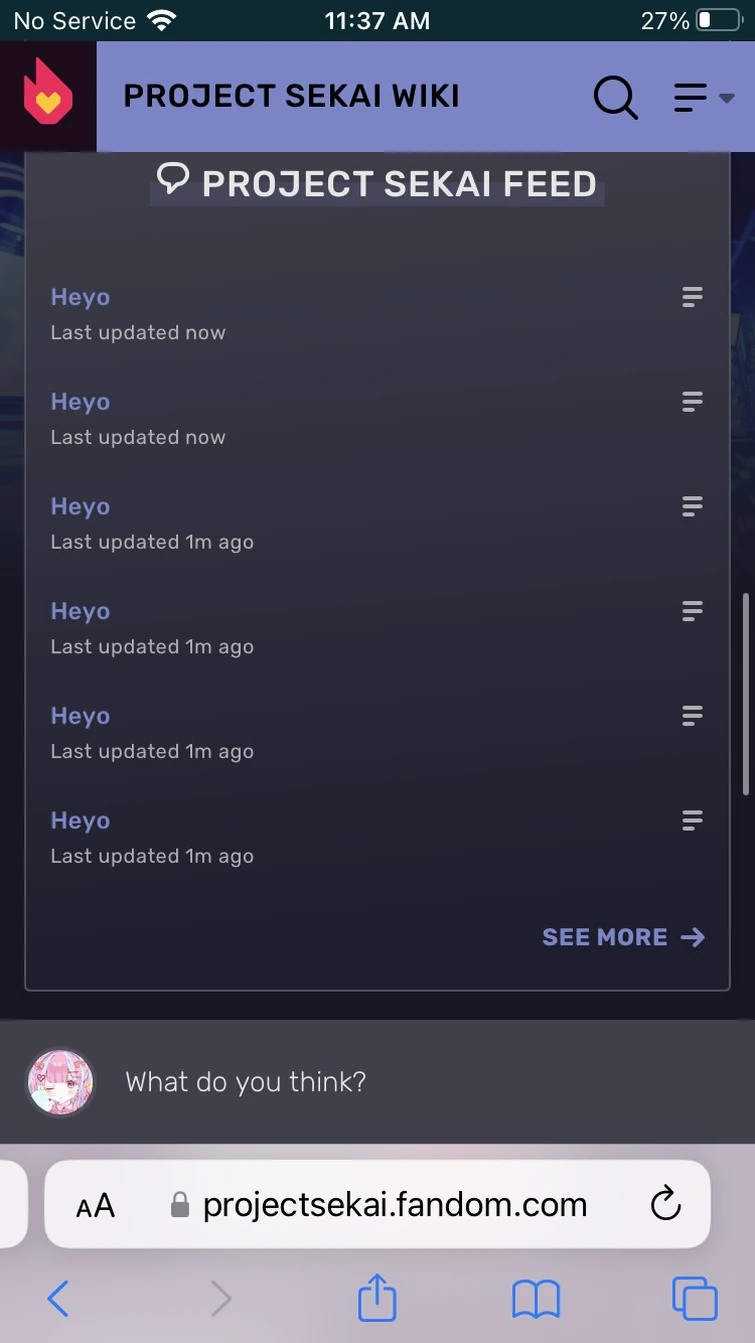
Task: Go back with Safari back arrow
Action: (58, 1299)
